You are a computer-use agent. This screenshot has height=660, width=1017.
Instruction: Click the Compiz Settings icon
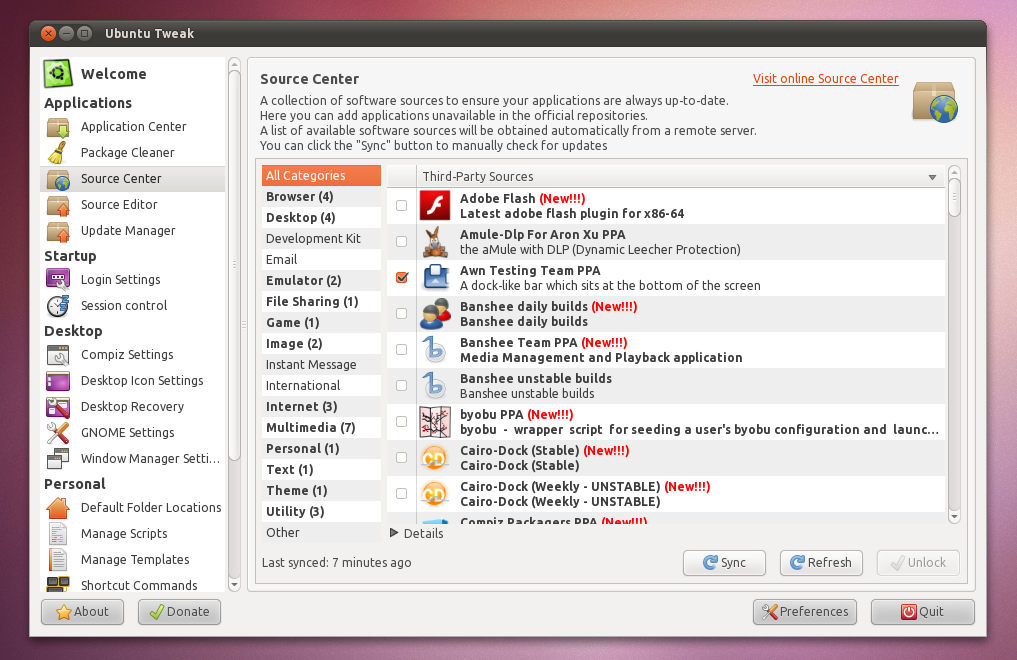pos(58,355)
